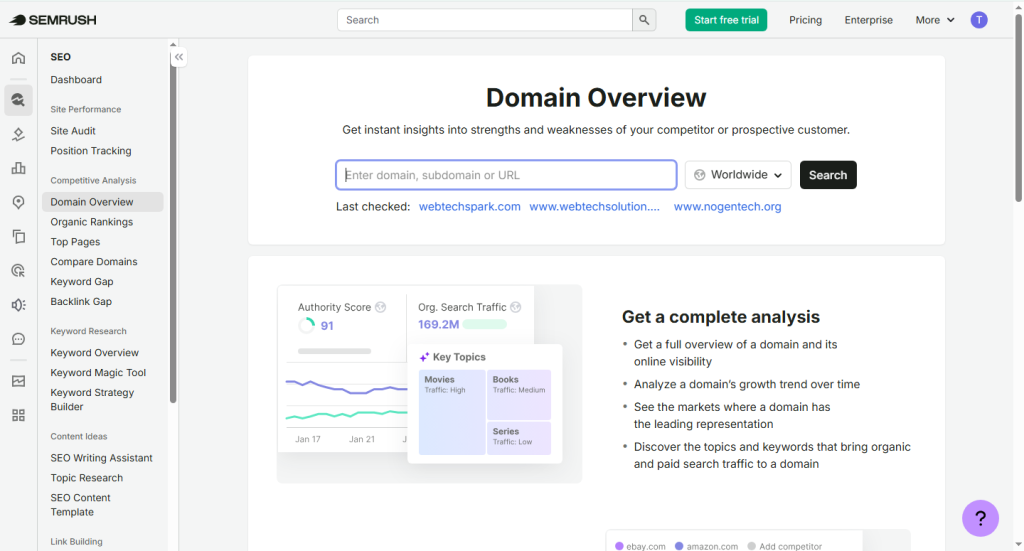Click the header Search text box

pos(485,20)
